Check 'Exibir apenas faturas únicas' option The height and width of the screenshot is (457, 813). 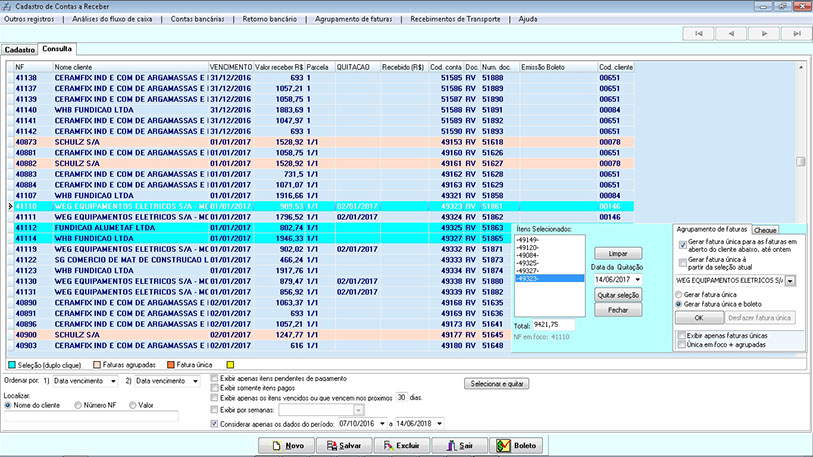(x=681, y=335)
